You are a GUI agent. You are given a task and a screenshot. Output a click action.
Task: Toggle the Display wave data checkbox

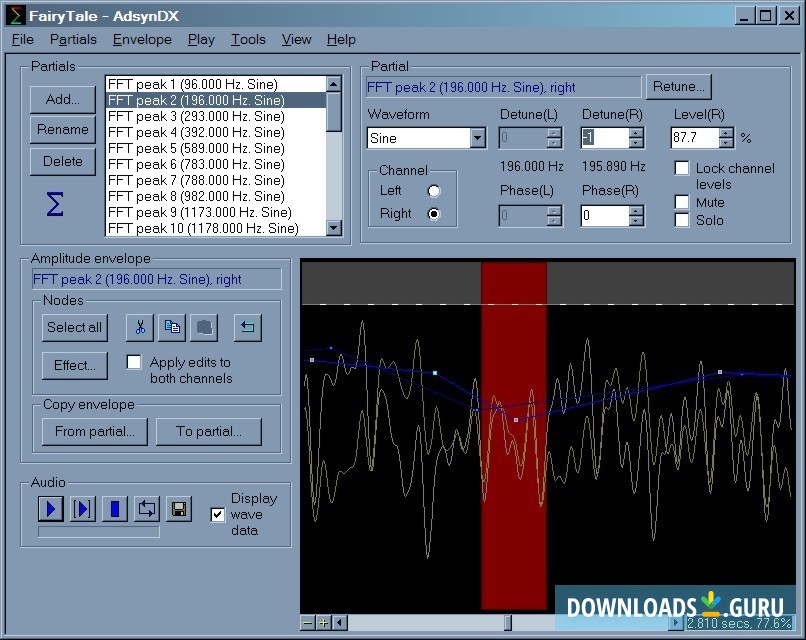pyautogui.click(x=218, y=515)
